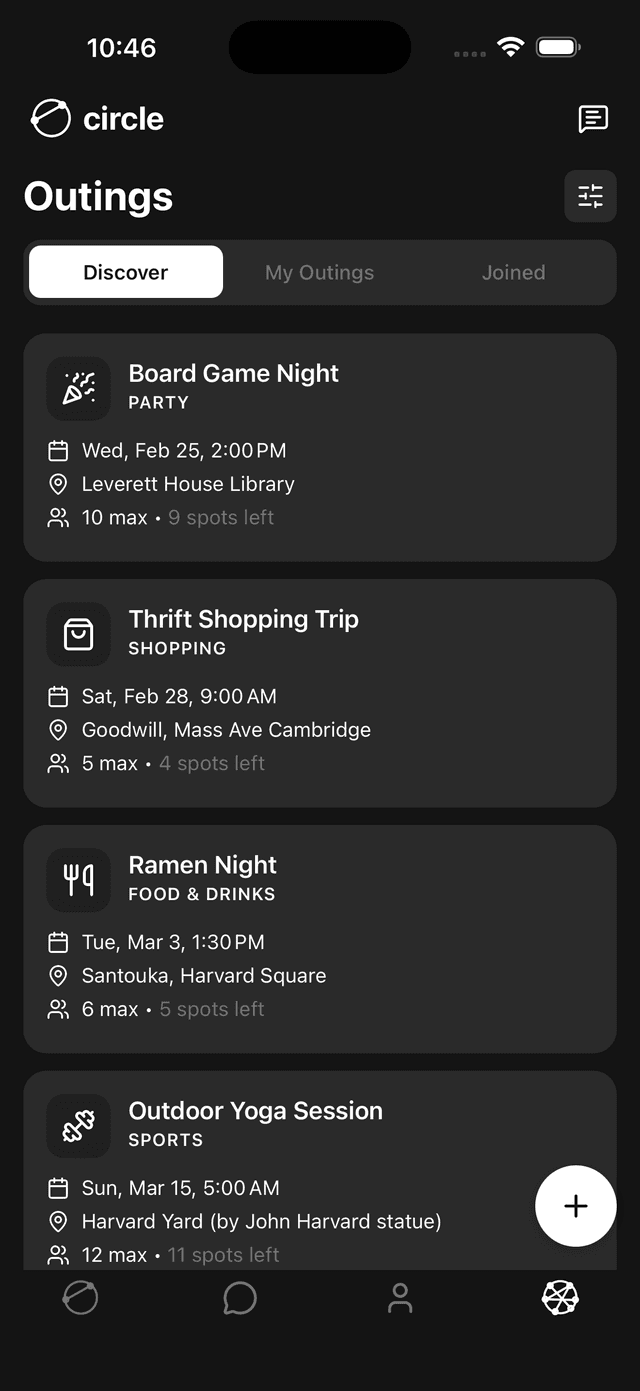The image size is (640, 1391).
Task: Tap the fork and knife icon on Ramen Night
Action: (78, 880)
